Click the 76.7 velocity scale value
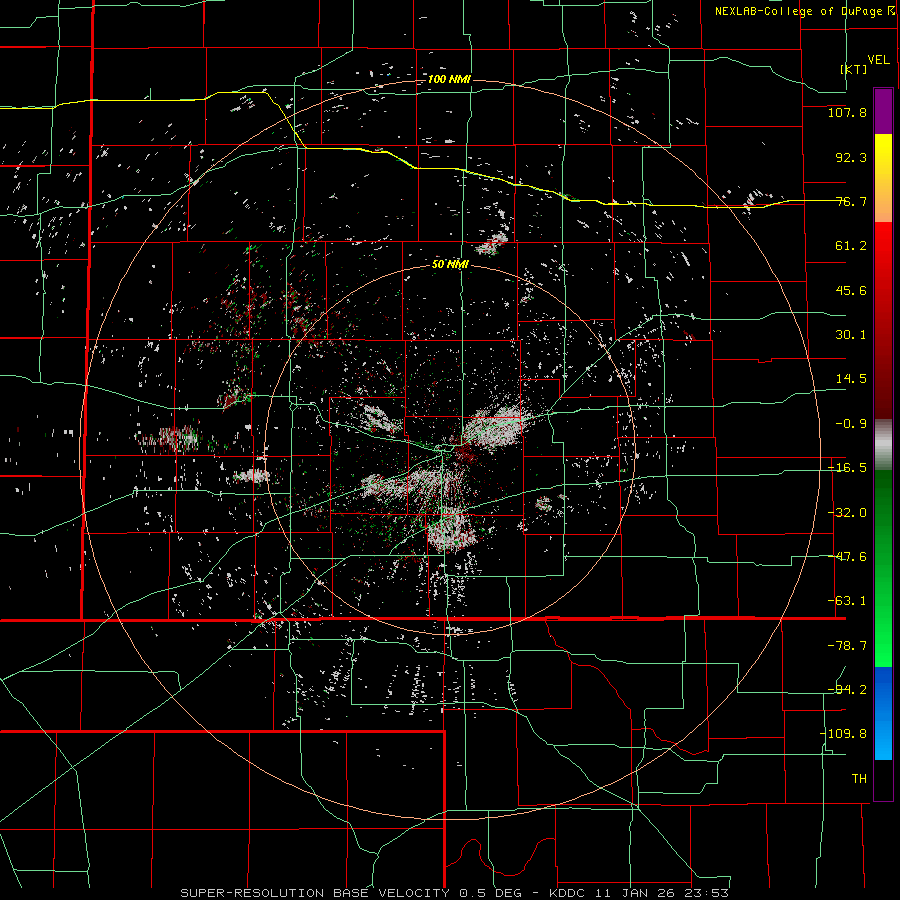900x900 pixels. [x=851, y=201]
